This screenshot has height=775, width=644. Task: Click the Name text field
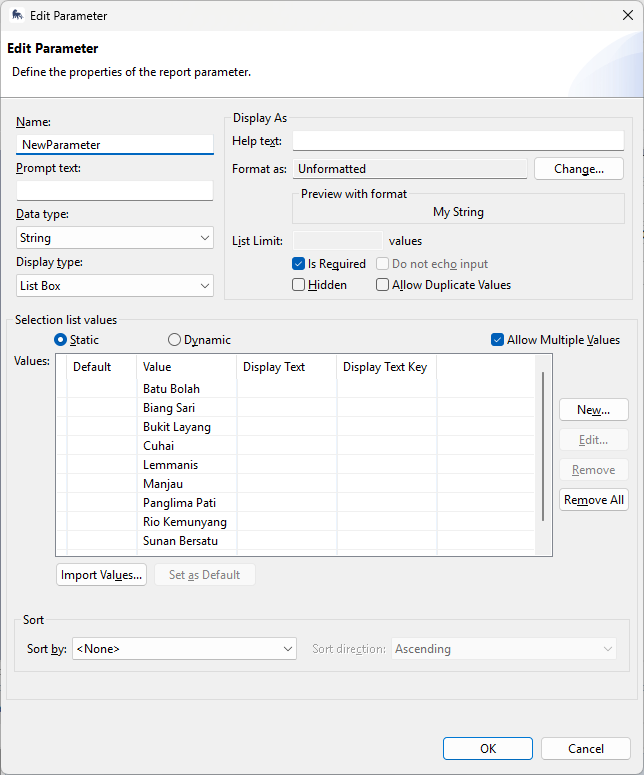pos(115,144)
